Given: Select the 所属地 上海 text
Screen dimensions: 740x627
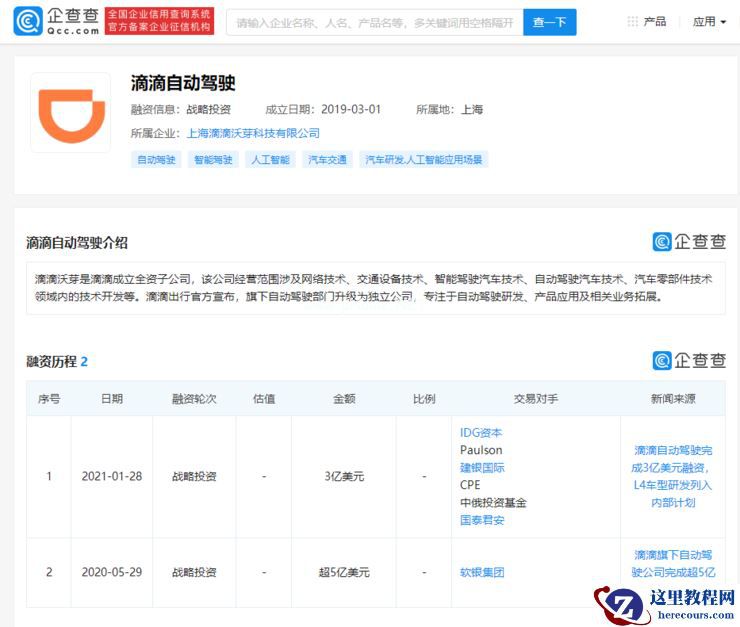Looking at the screenshot, I should tap(449, 109).
